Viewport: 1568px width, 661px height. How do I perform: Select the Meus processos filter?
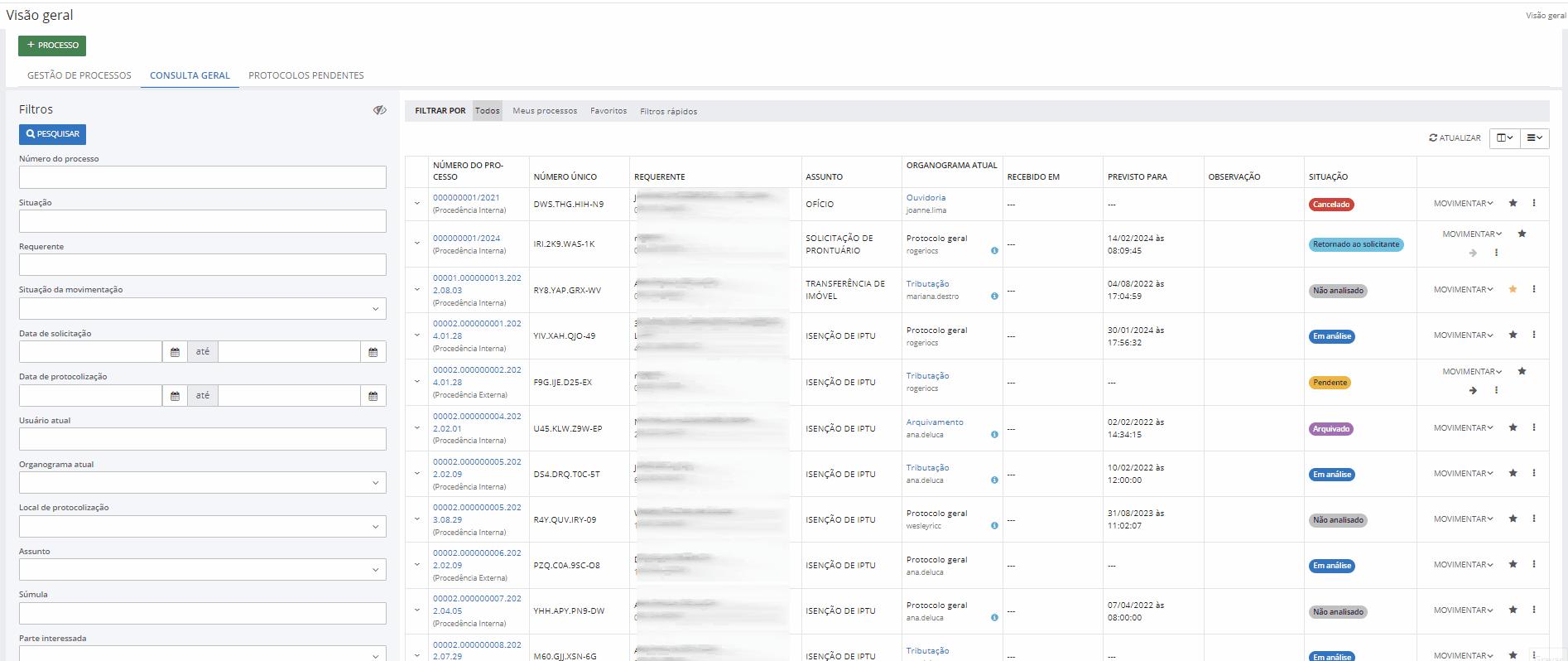tap(544, 111)
